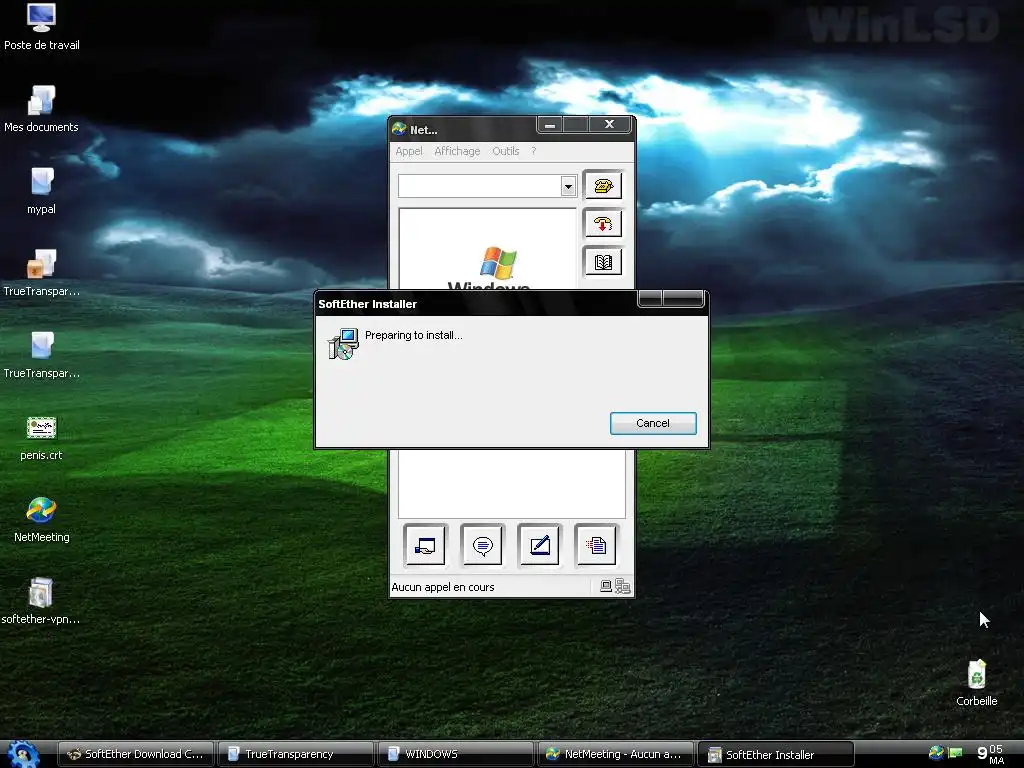Select the Mes documents desktop icon
Screen dimensions: 1024x768
[41, 110]
